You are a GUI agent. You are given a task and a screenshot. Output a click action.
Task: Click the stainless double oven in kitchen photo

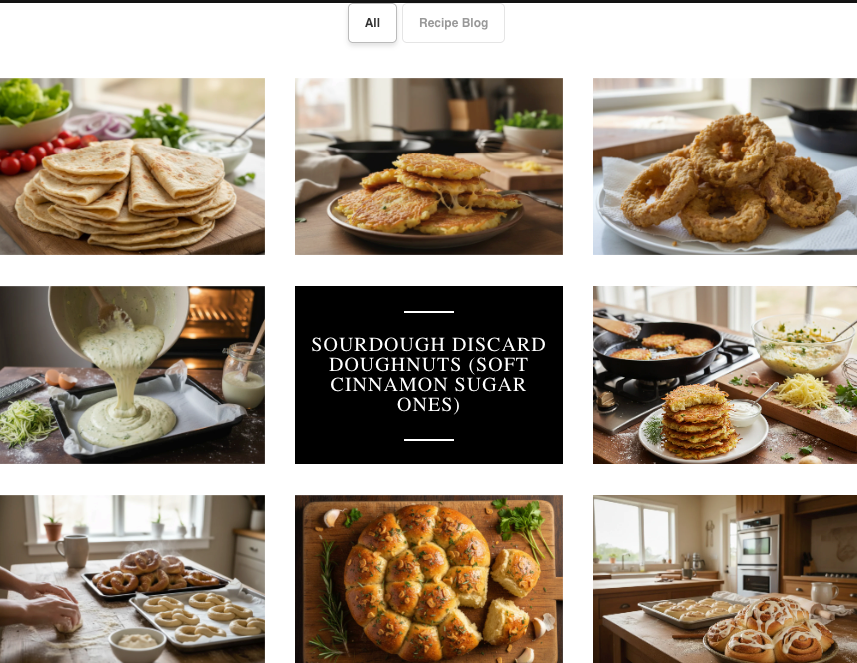pos(758,555)
